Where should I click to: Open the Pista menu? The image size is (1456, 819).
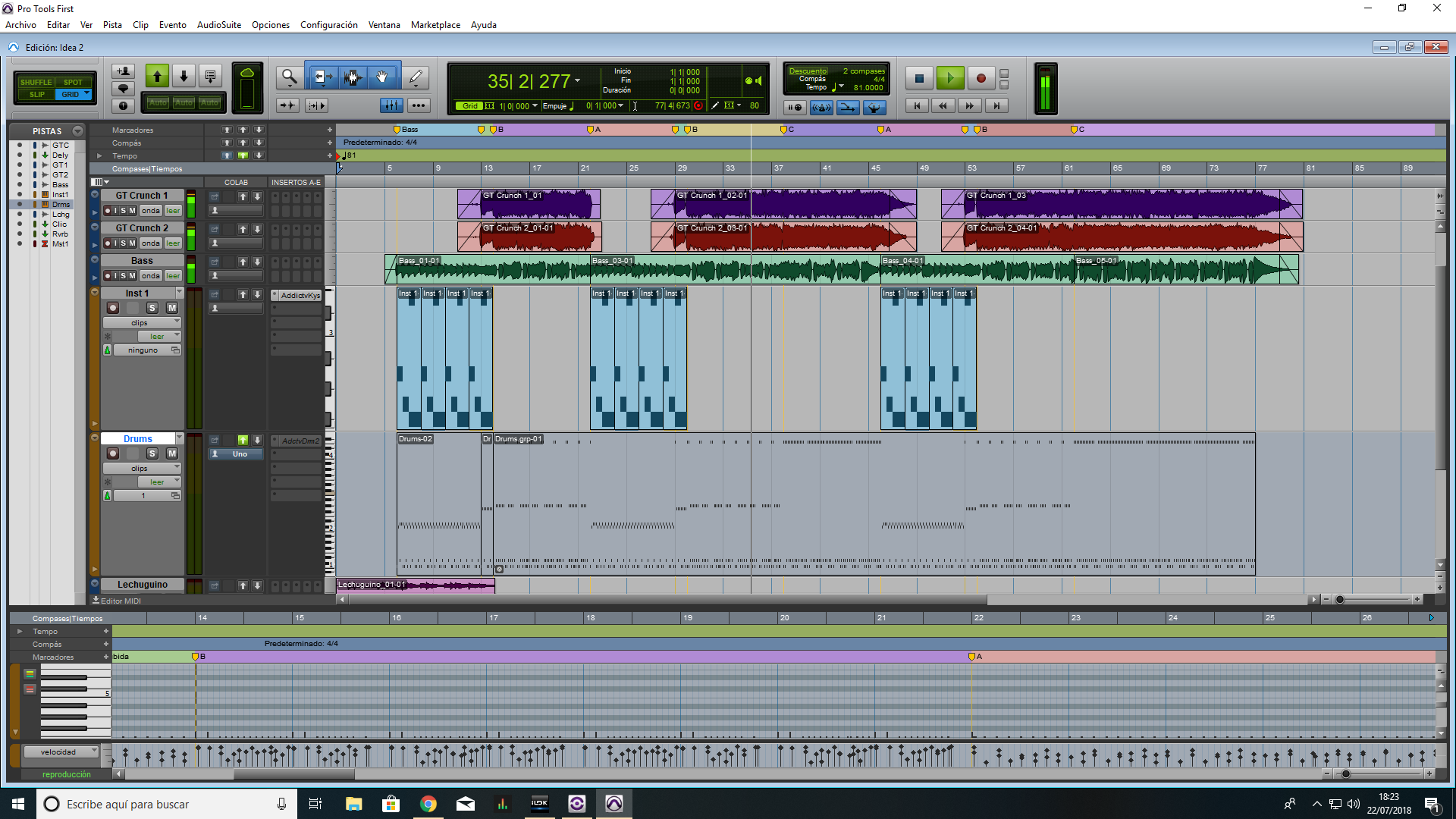(x=112, y=25)
